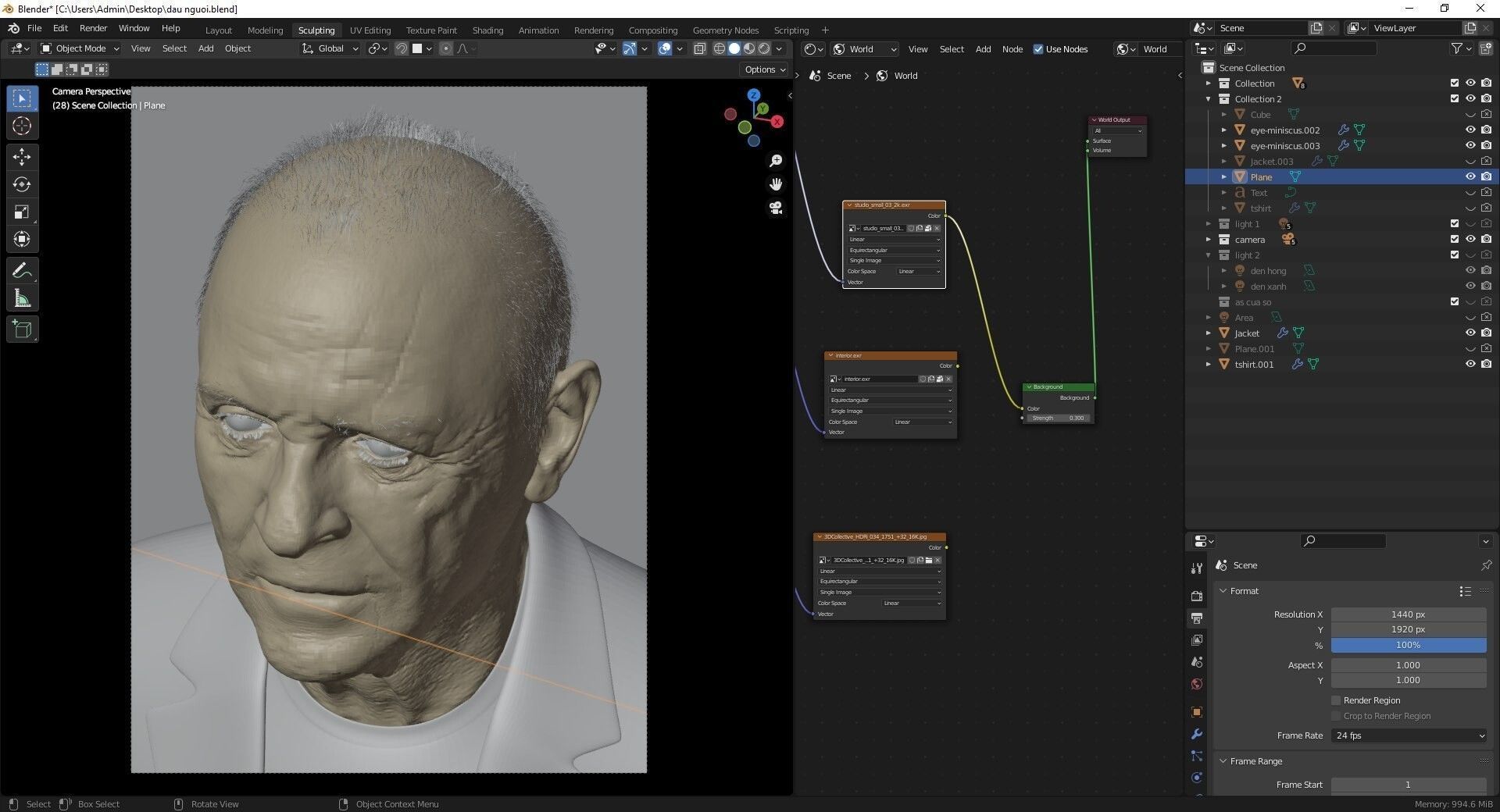Activate the Add Cube tool
This screenshot has height=812, width=1500.
tap(22, 329)
